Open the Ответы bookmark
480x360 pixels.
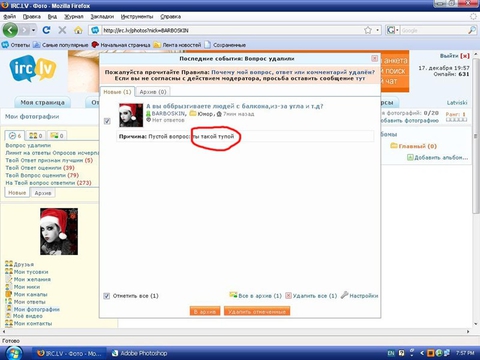(16, 45)
